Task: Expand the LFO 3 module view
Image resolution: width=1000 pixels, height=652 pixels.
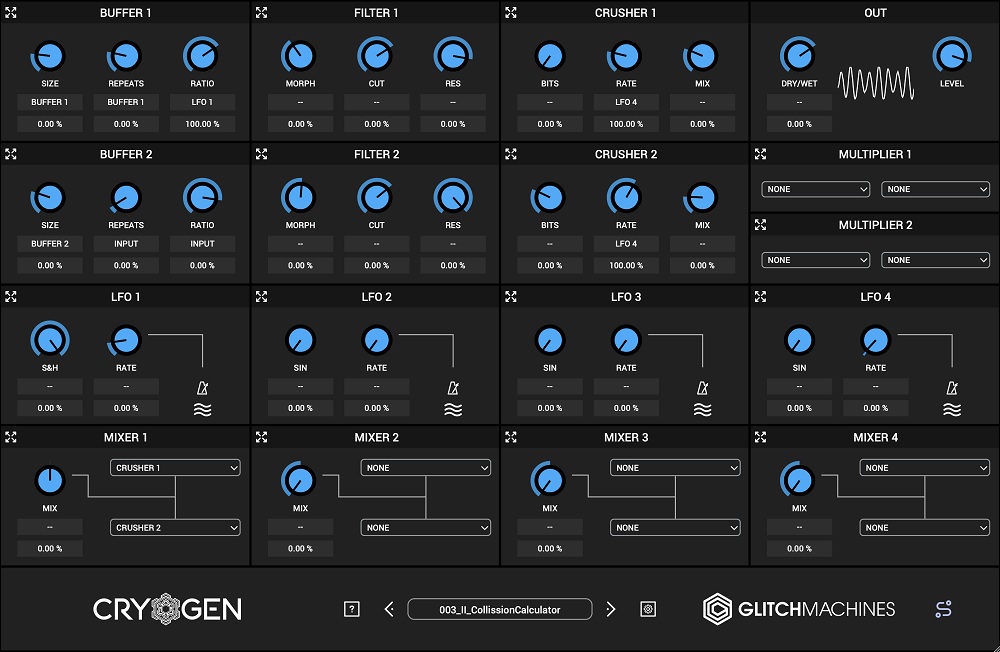Action: coord(511,296)
